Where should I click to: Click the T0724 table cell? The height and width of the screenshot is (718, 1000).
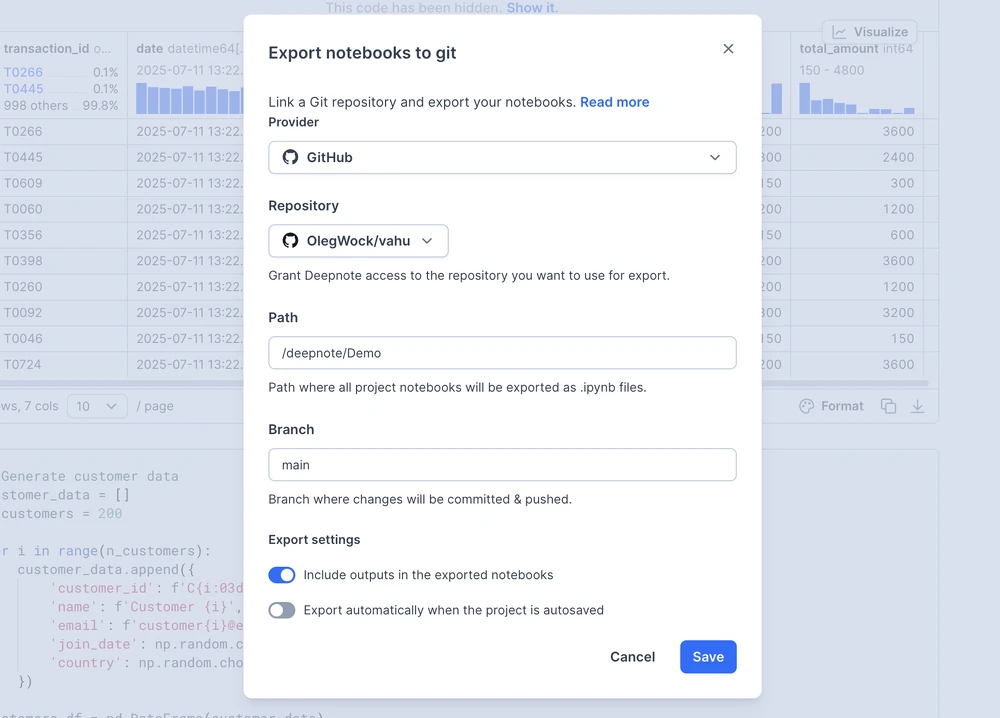(63, 365)
